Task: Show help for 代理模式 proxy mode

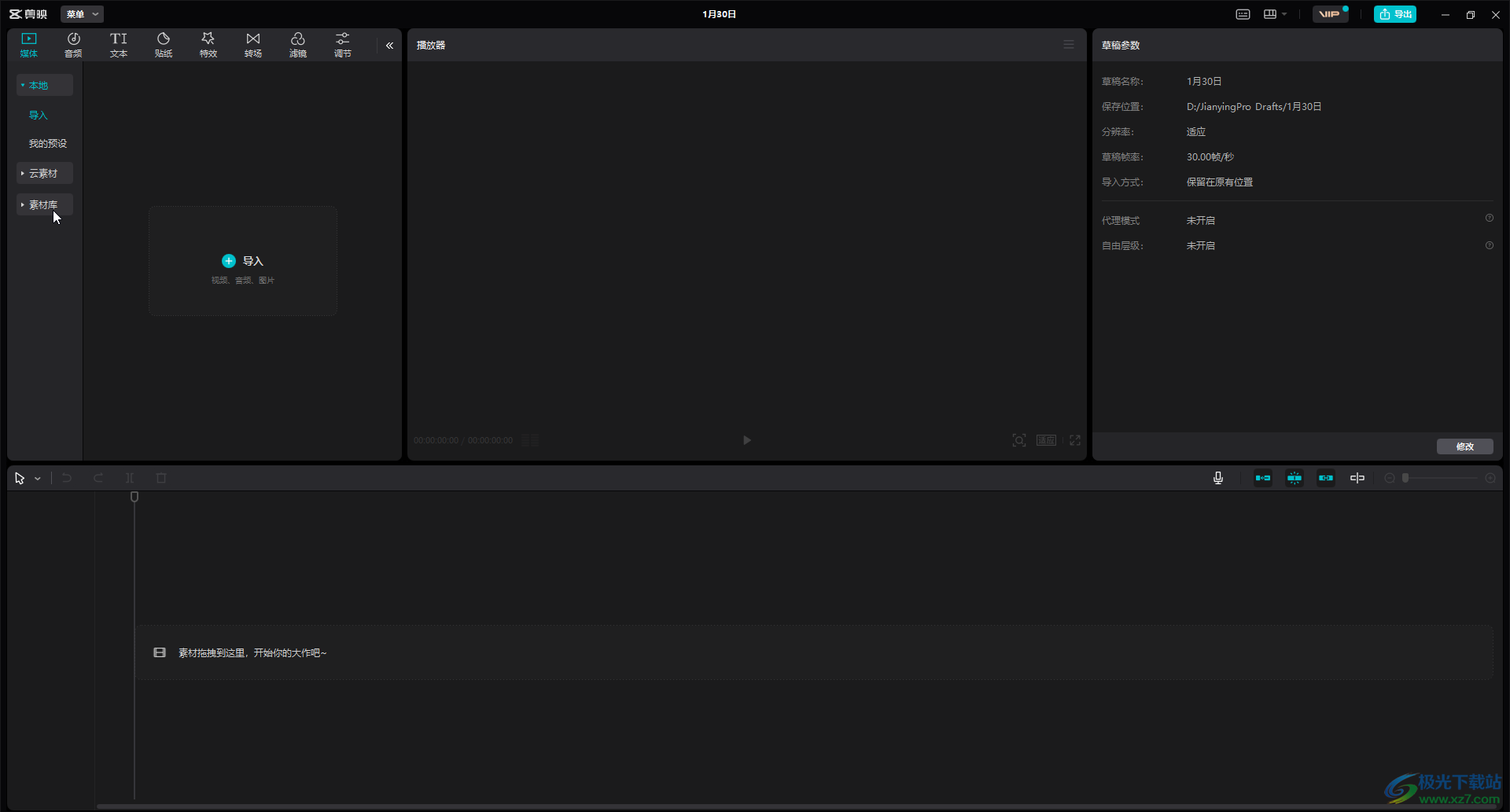Action: click(x=1490, y=219)
